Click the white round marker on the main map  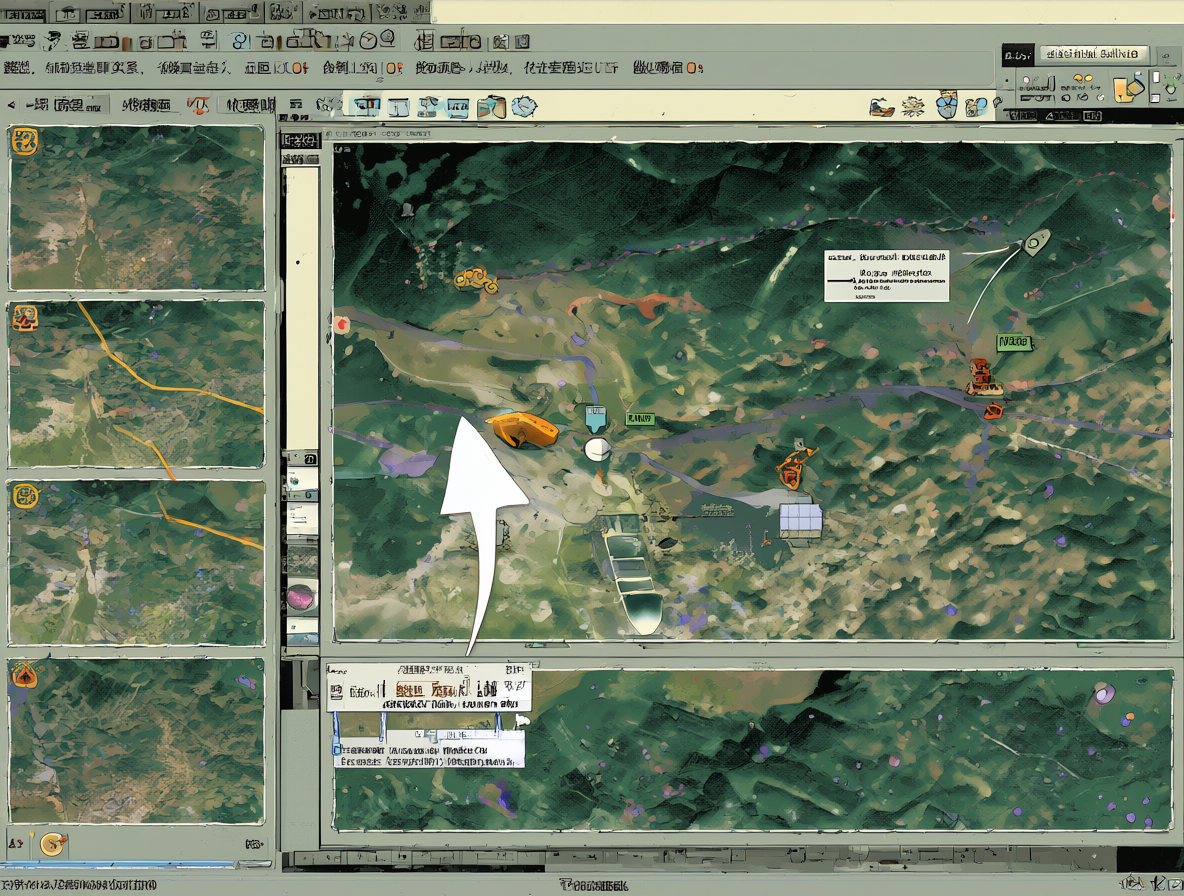point(597,449)
